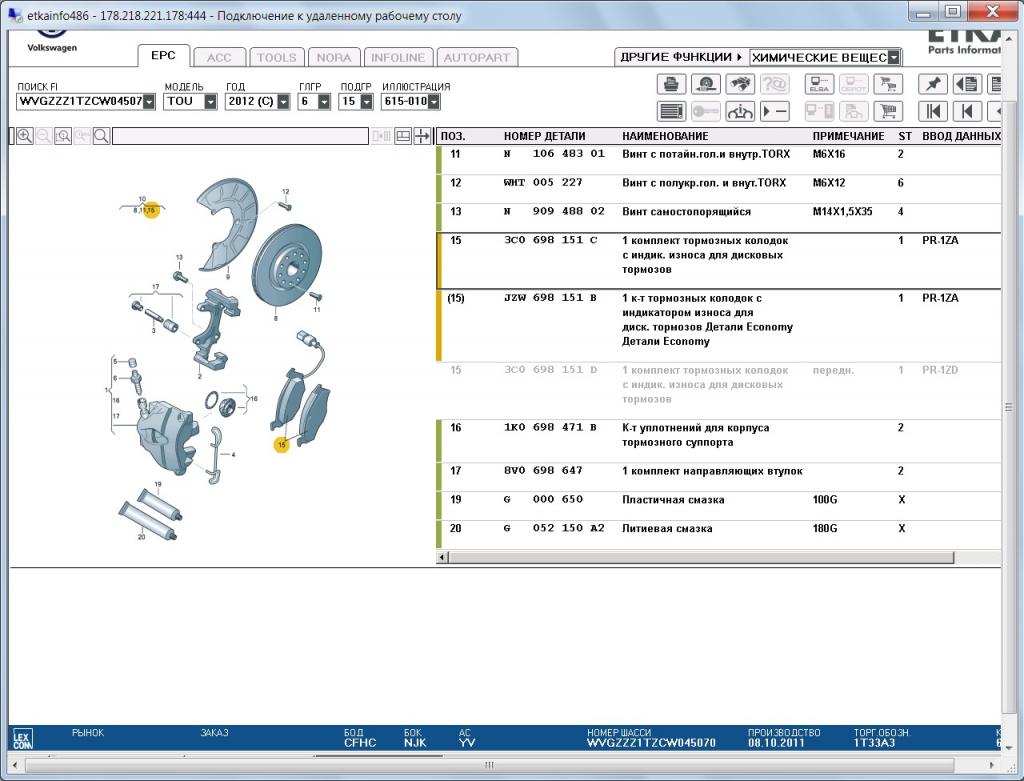Switch to the INFOLINE tab
The height and width of the screenshot is (781, 1024).
click(x=398, y=57)
